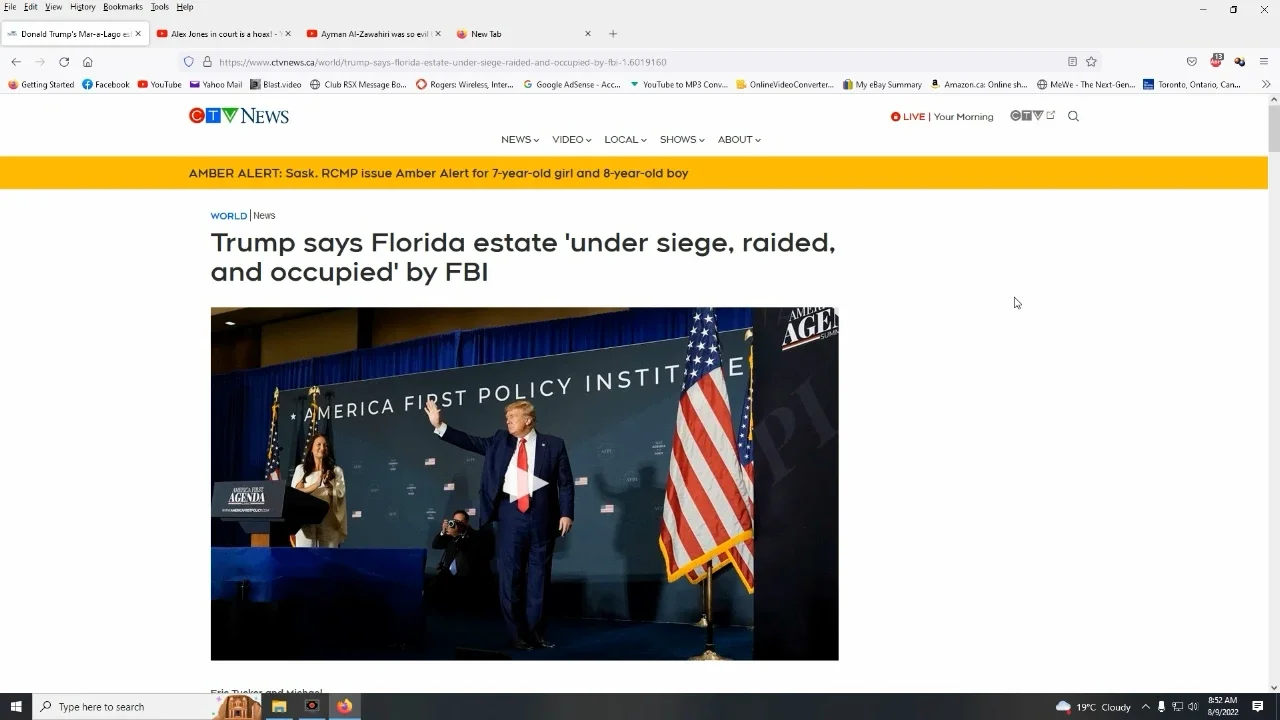1280x720 pixels.
Task: Open the History menu
Action: point(83,7)
